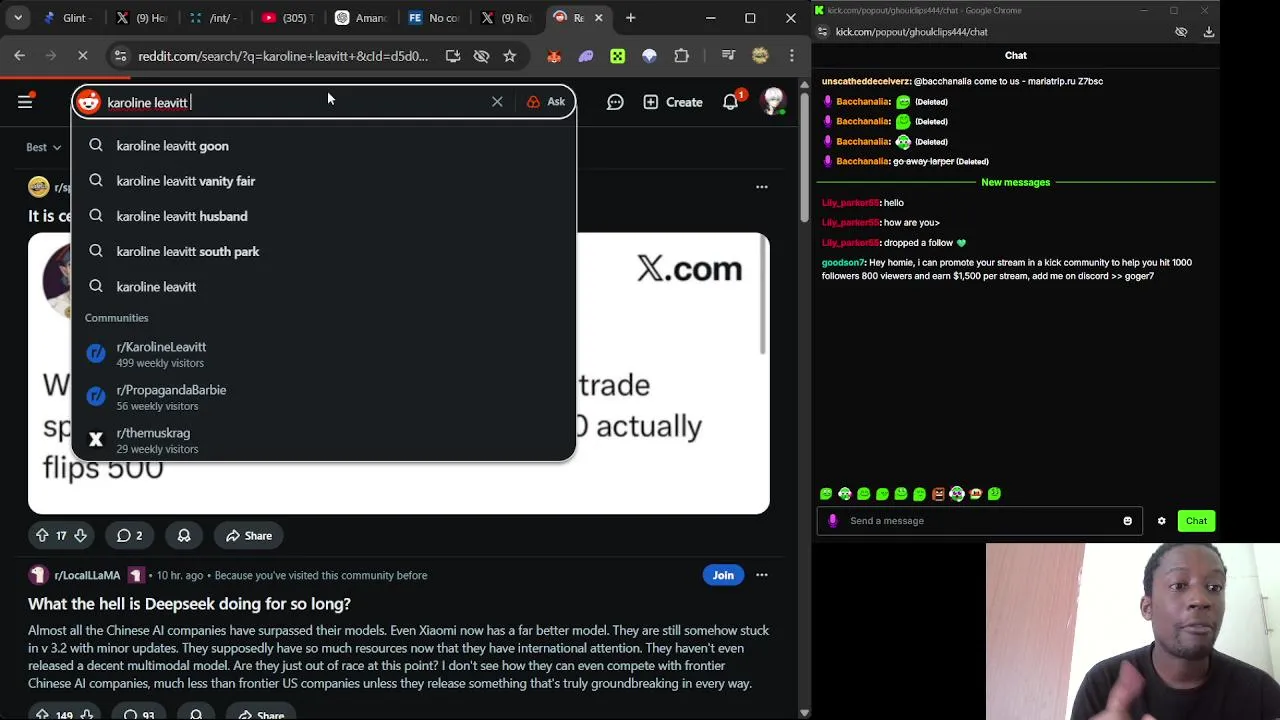Open community r/PropagandaBarbie

point(324,397)
